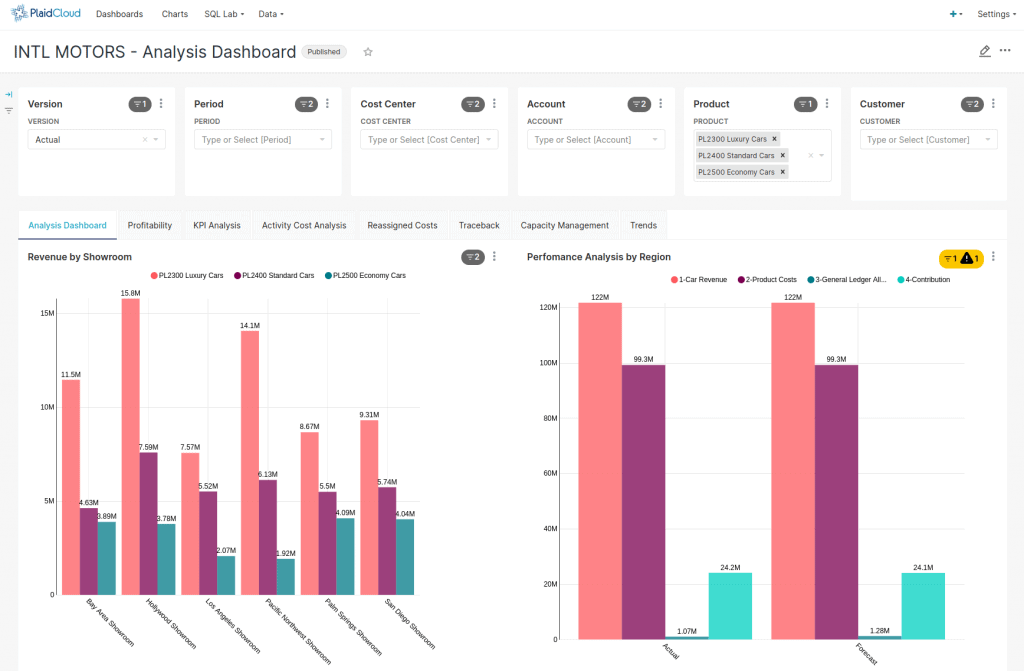Toggle PL2500 Economy Cars legend series
The image size is (1024, 671).
pyautogui.click(x=366, y=276)
